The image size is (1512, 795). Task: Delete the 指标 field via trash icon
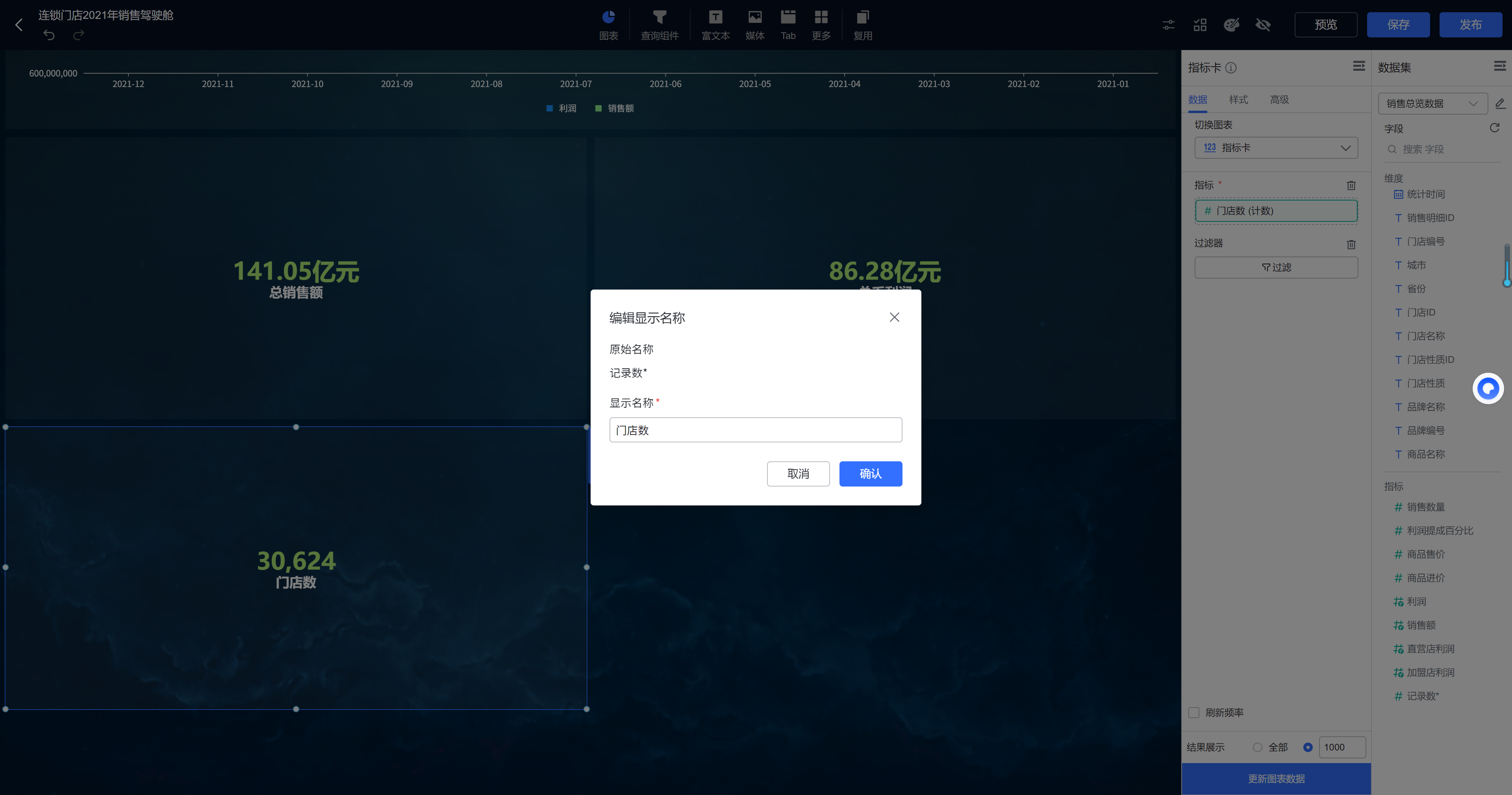click(x=1351, y=186)
